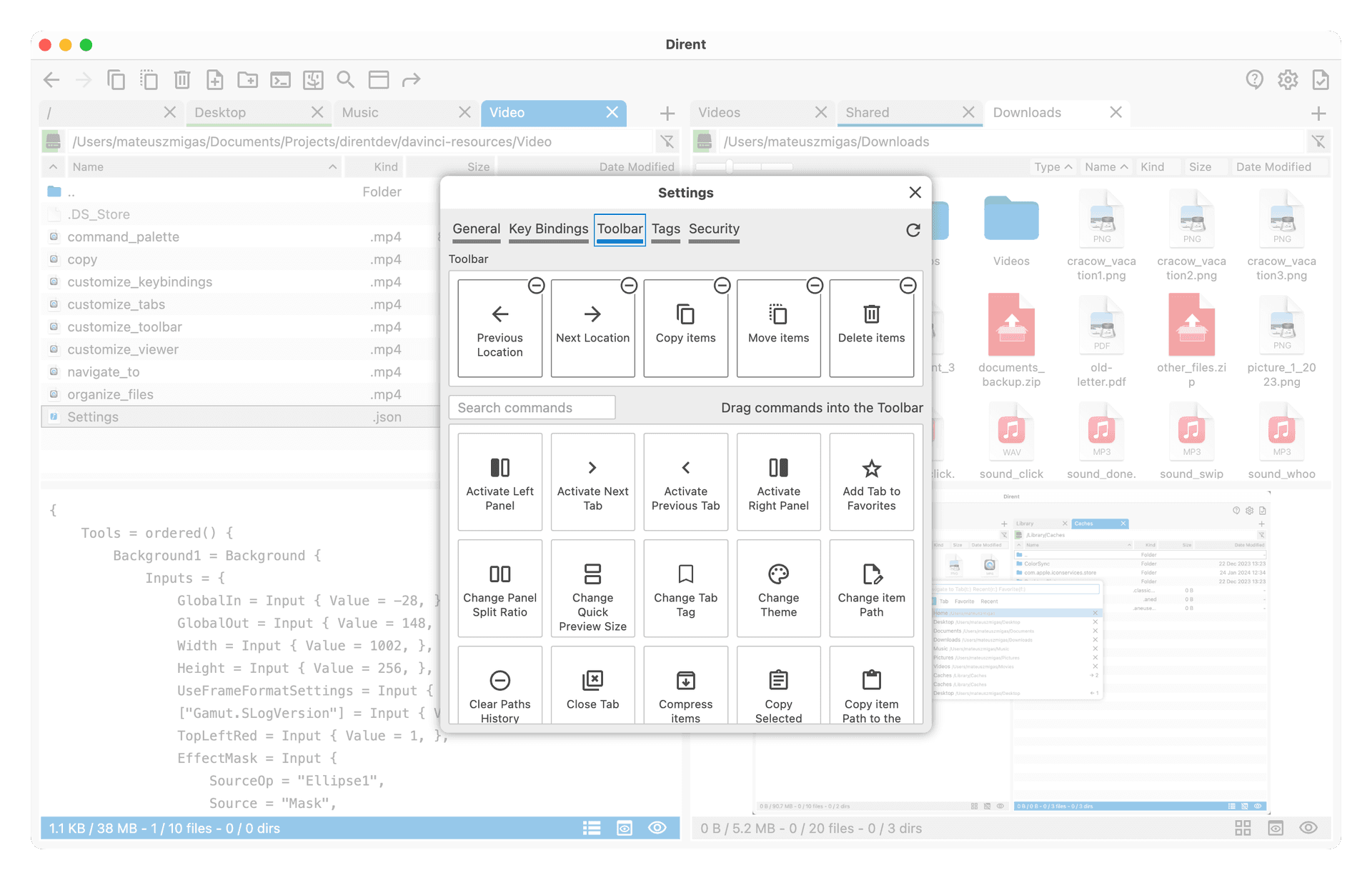1372x880 pixels.
Task: Click the back arrow in main toolbar
Action: tap(51, 79)
